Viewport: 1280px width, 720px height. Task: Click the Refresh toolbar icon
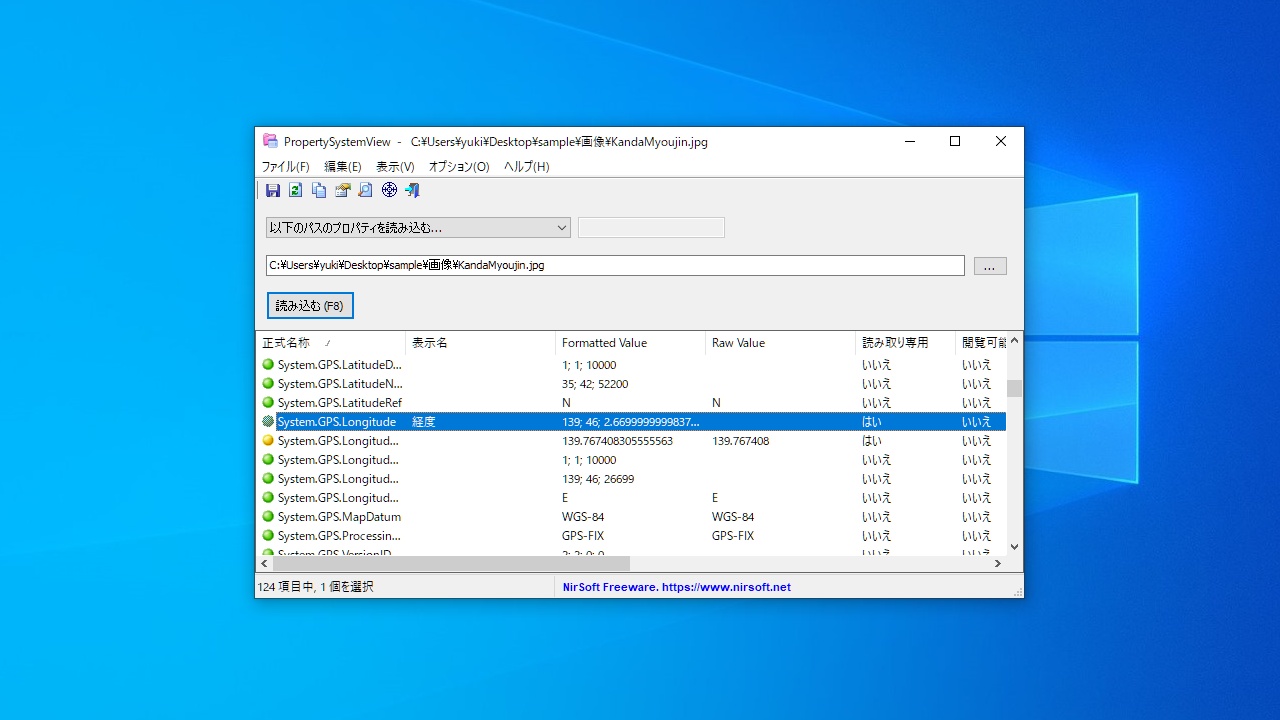(x=296, y=190)
